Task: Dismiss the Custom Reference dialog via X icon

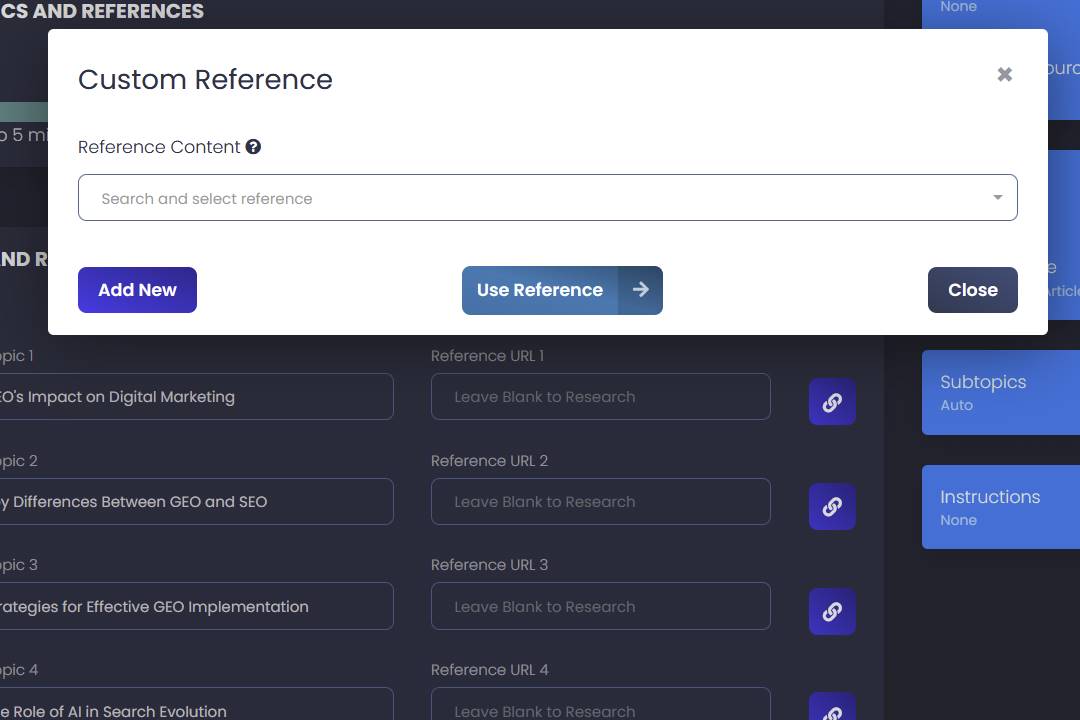Action: [1004, 74]
